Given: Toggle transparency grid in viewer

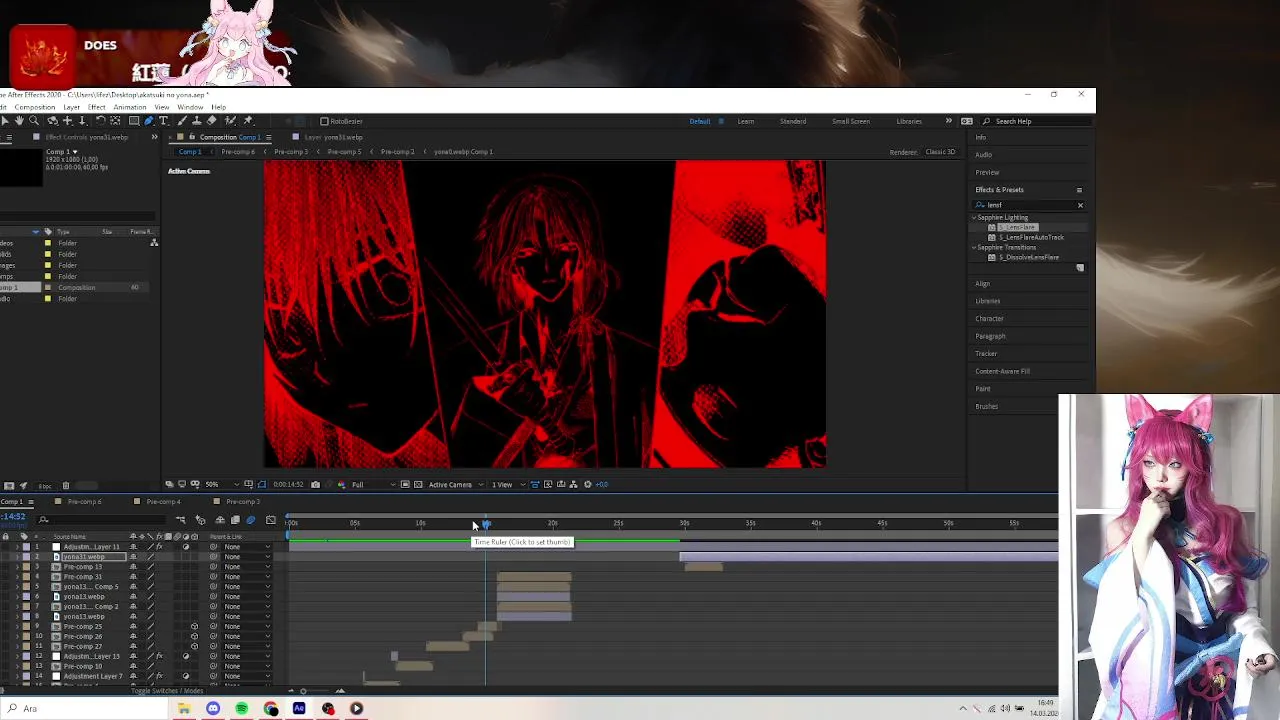Looking at the screenshot, I should (418, 484).
